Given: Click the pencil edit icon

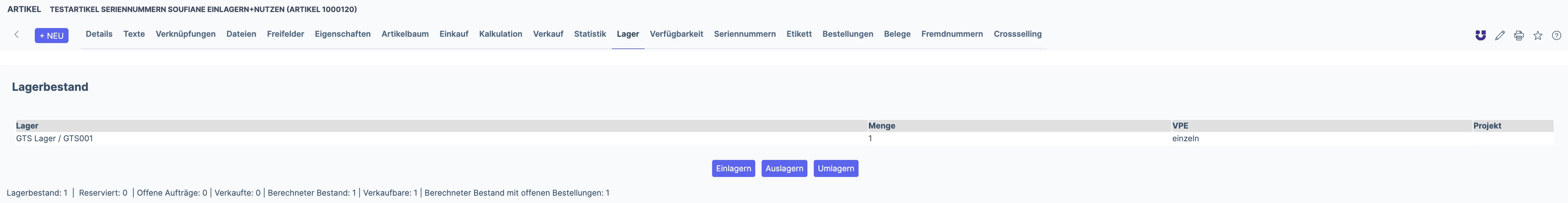Looking at the screenshot, I should (x=1500, y=35).
